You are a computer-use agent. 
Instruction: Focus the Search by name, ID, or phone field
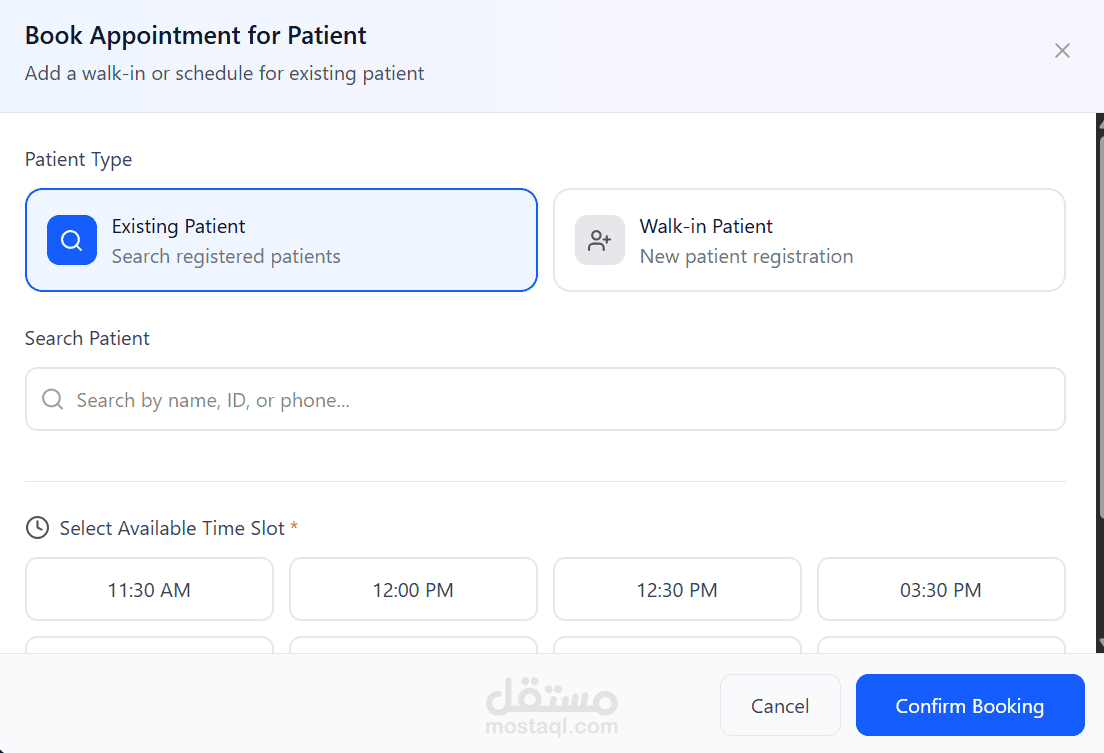tap(560, 400)
